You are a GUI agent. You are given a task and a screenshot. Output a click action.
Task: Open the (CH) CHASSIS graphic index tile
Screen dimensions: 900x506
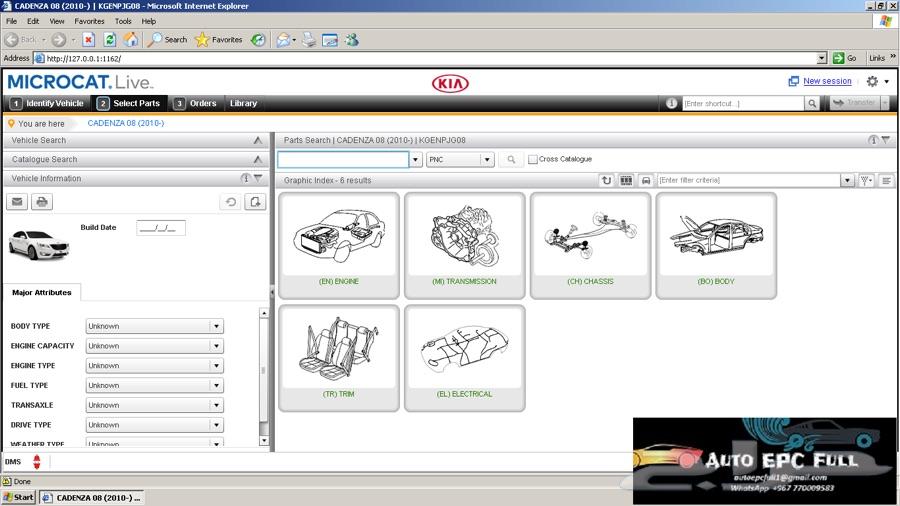click(590, 246)
